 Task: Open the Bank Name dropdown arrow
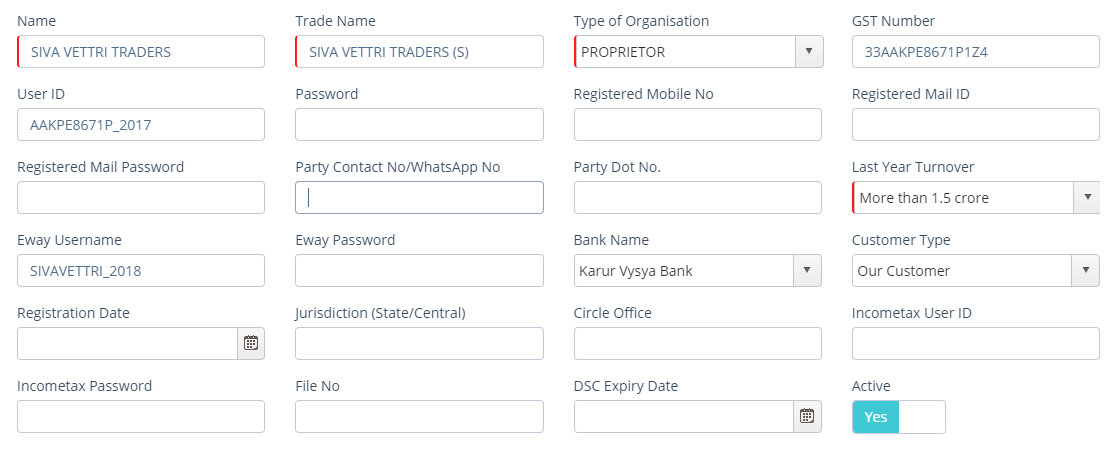pos(807,271)
